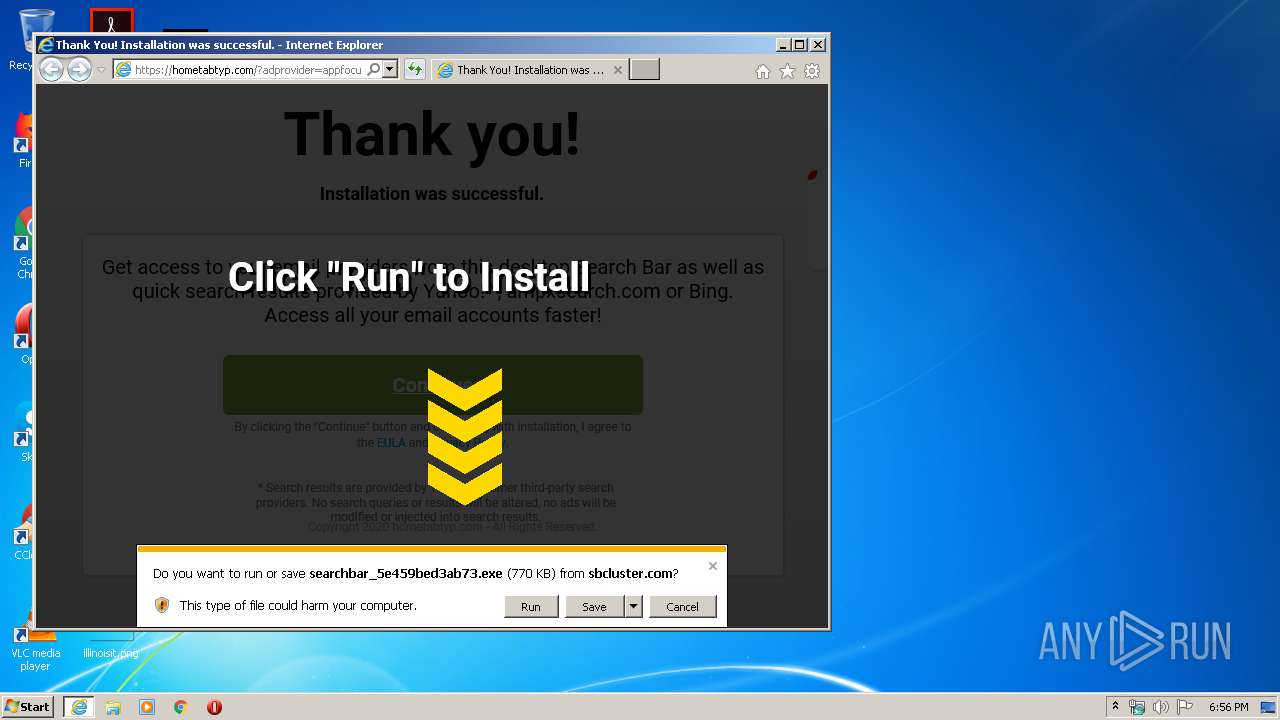Viewport: 1280px width, 720px height.
Task: Cancel the searchbar exe download
Action: [682, 606]
